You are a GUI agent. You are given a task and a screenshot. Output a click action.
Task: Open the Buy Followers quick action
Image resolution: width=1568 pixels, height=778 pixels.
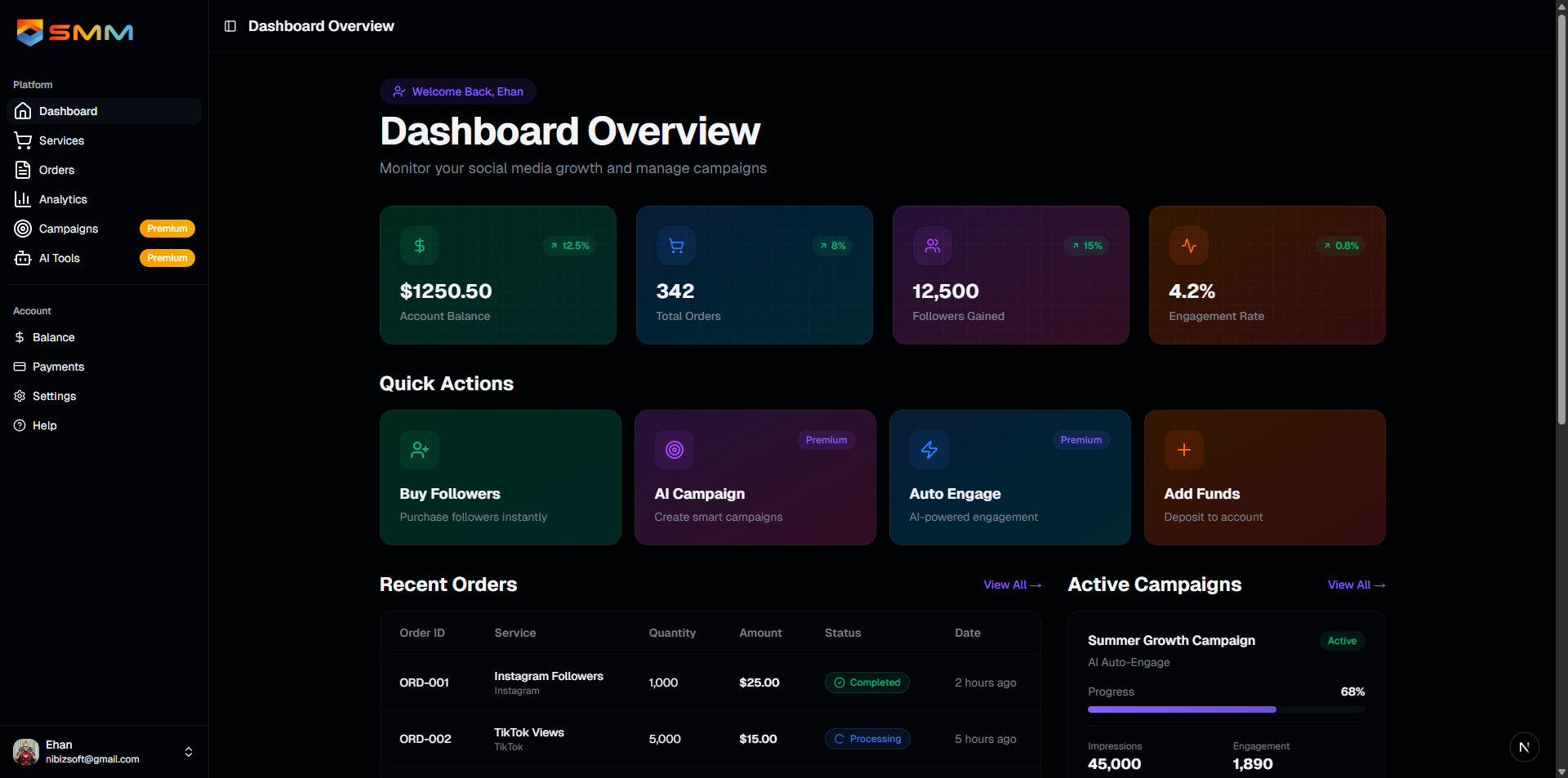(x=501, y=478)
